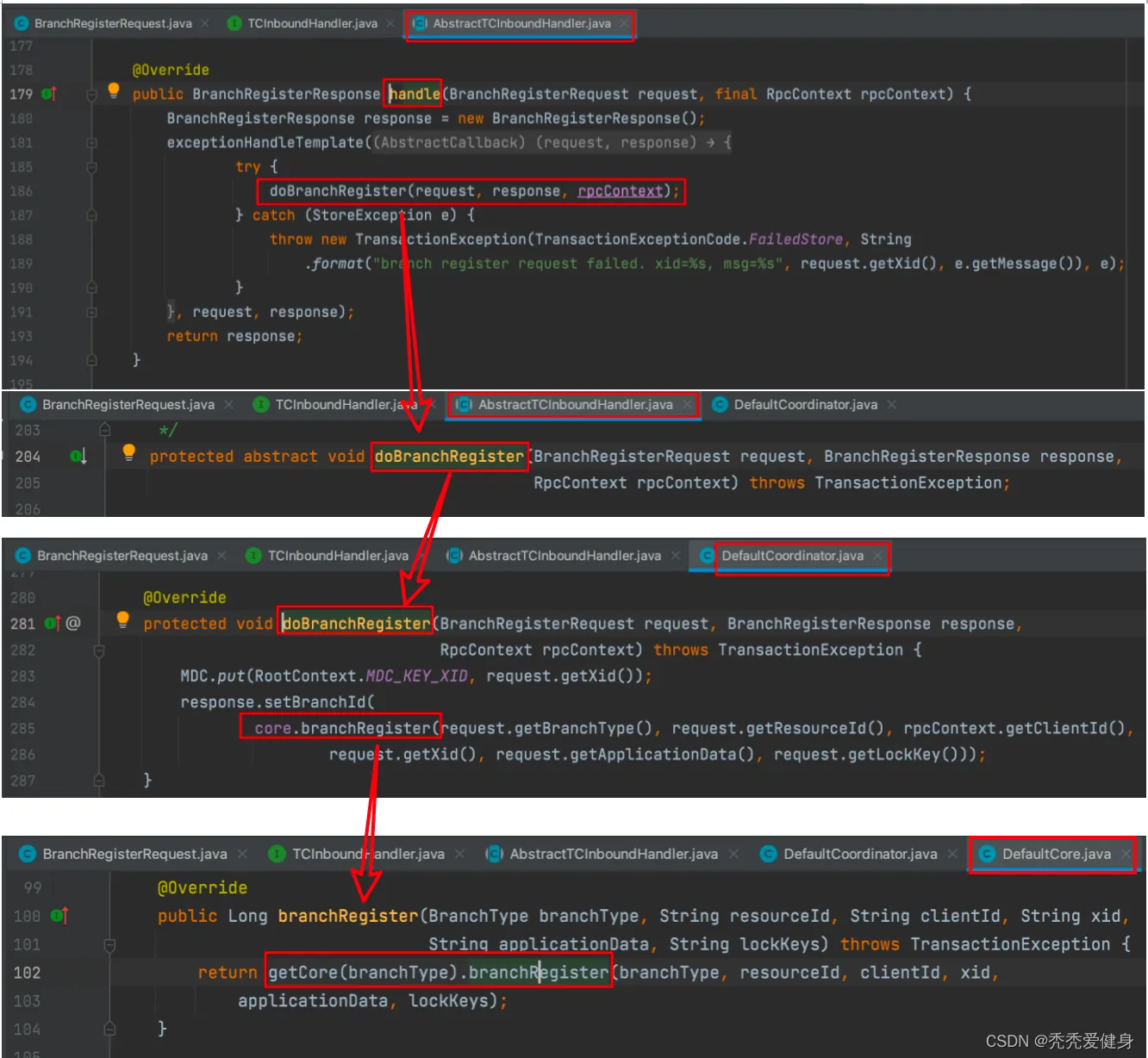The width and height of the screenshot is (1148, 1058).
Task: Close BranchRegisterRequest.java tab above line 280
Action: [x=221, y=556]
